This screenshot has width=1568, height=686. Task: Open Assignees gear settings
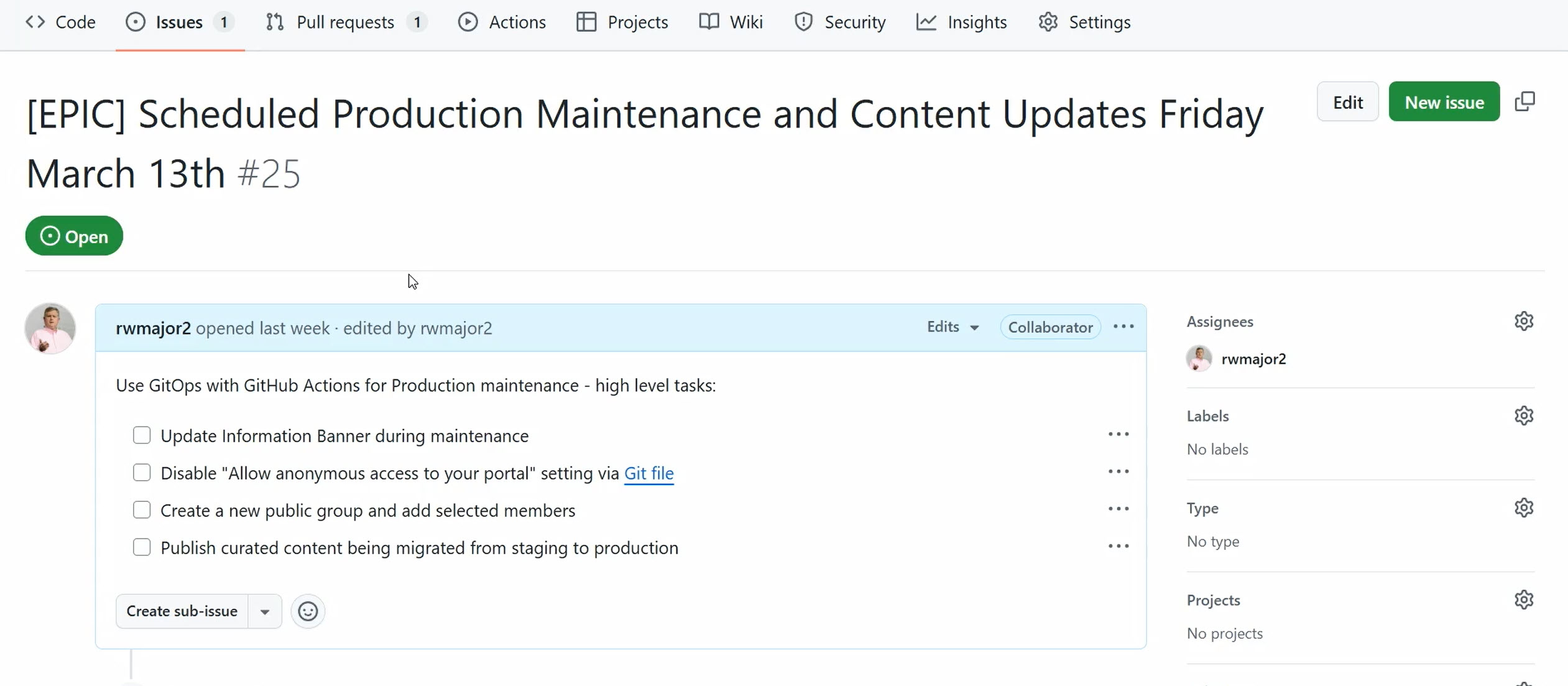1523,322
